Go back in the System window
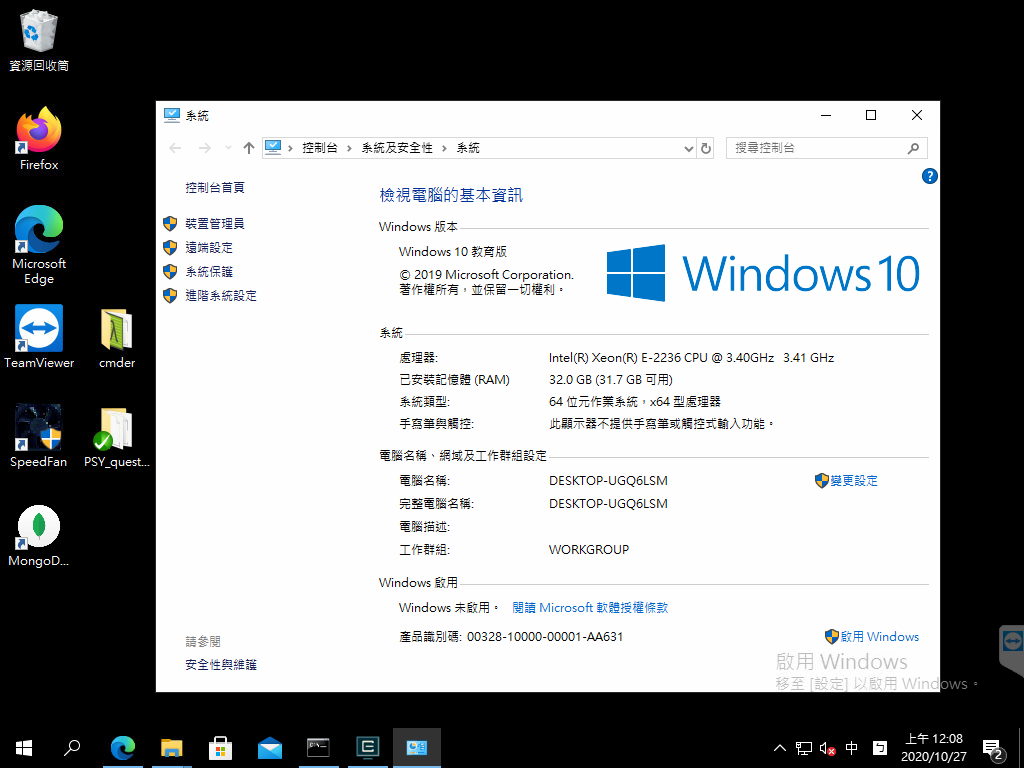 pyautogui.click(x=175, y=148)
